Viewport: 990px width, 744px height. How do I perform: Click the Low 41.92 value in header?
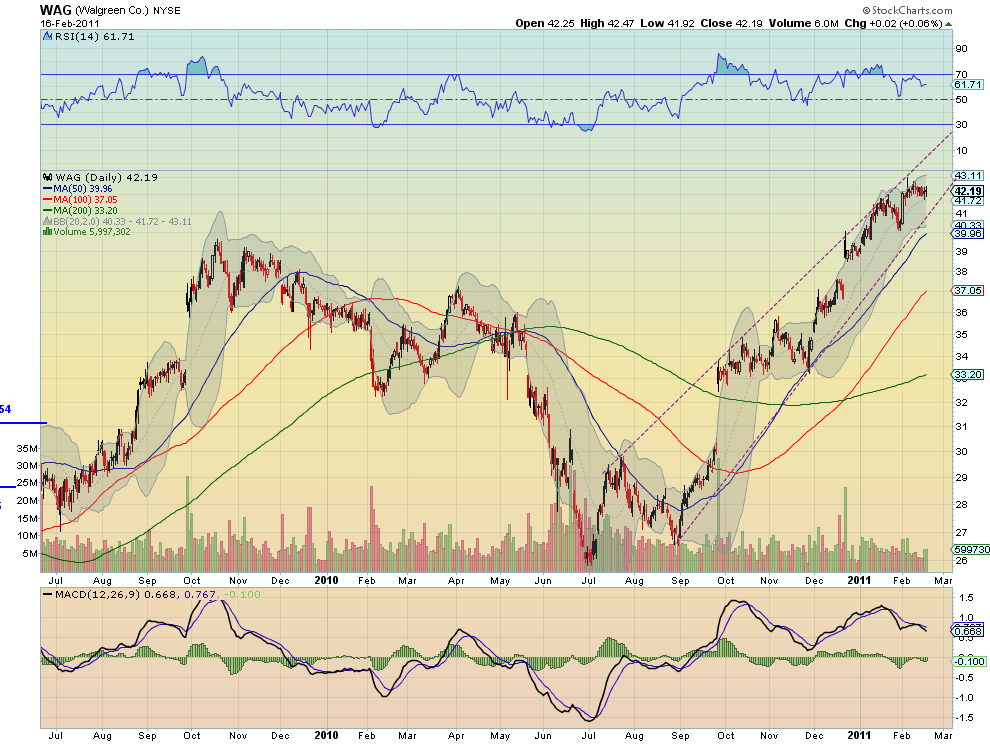pyautogui.click(x=667, y=23)
